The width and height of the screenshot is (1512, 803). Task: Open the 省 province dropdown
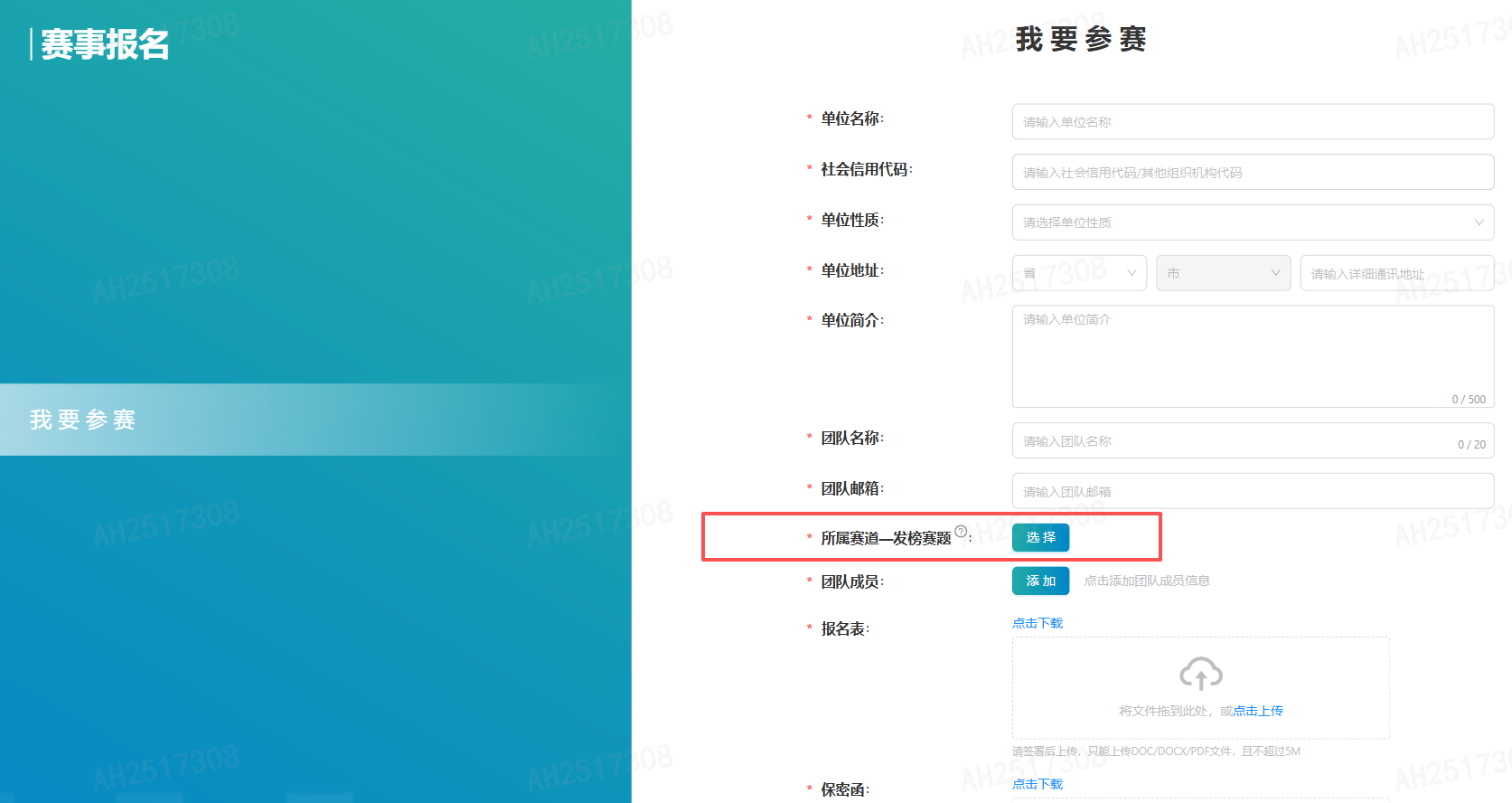(x=1079, y=273)
